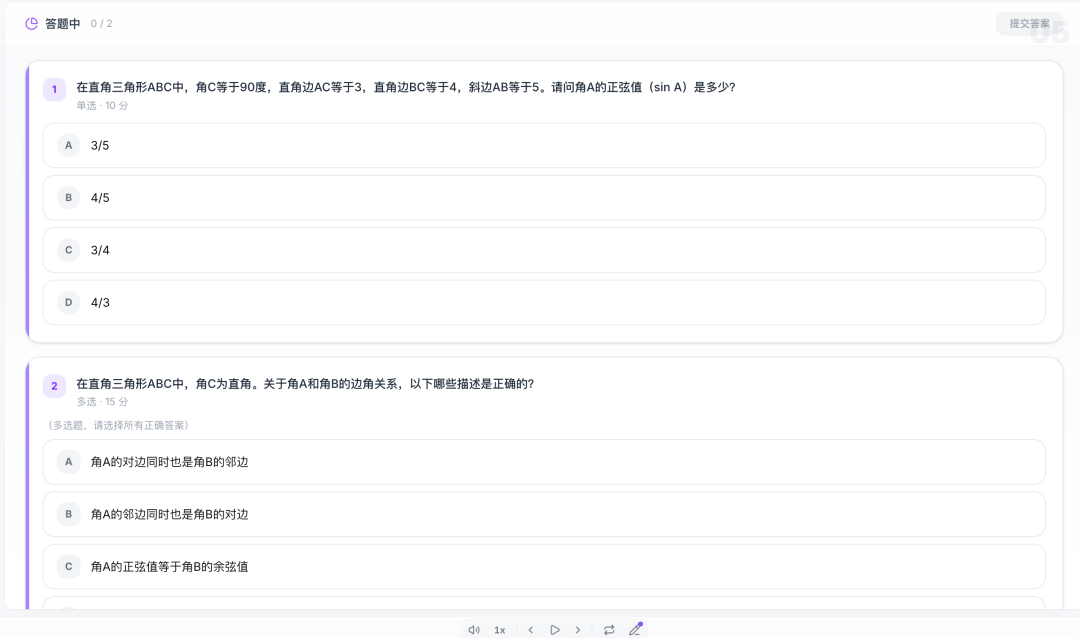The image size is (1080, 638).
Task: Click the 提交答案 submit button
Action: tap(1029, 23)
